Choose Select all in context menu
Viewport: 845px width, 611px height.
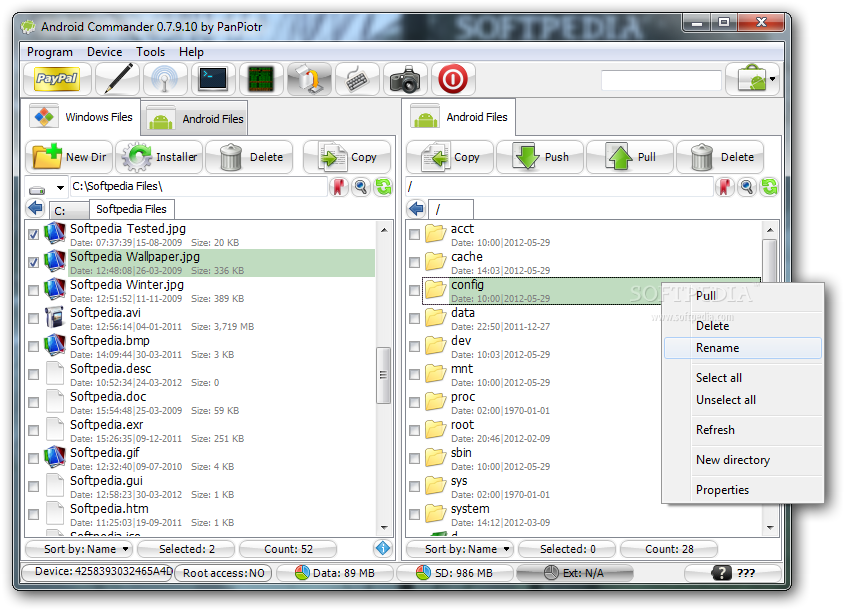tap(743, 378)
